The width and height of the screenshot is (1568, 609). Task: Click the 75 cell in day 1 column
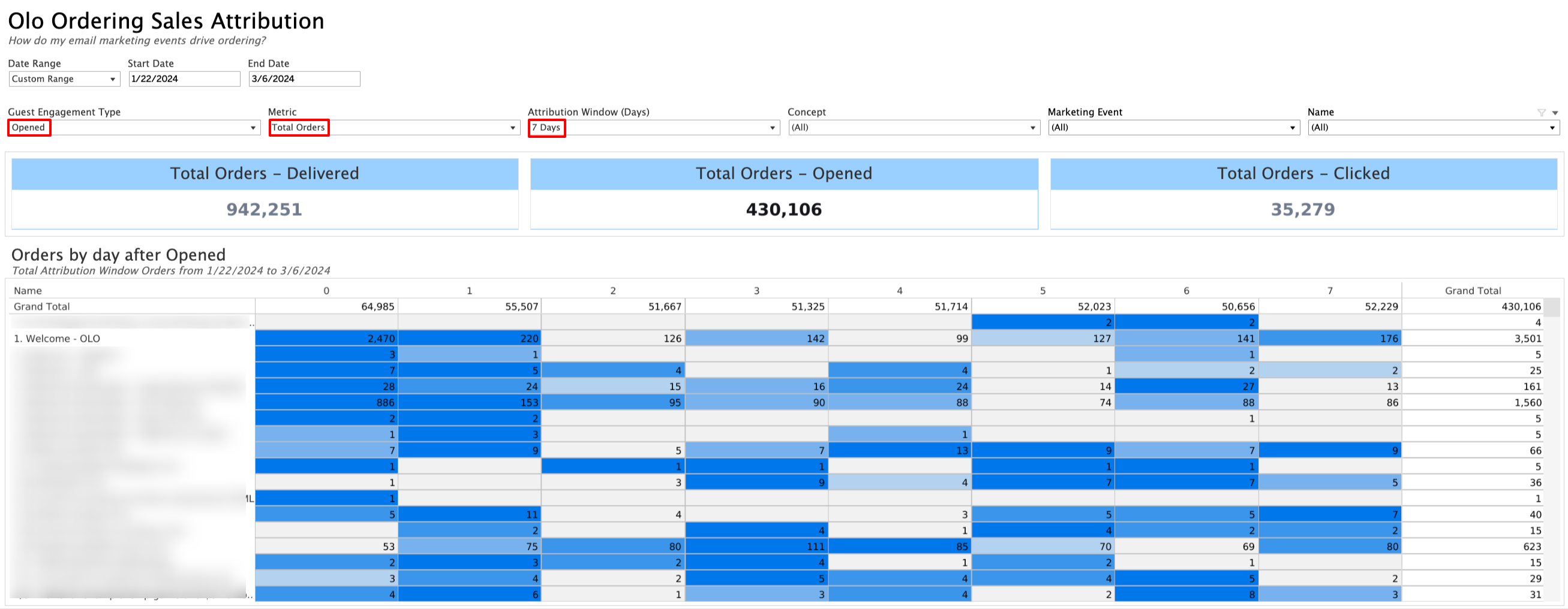470,547
